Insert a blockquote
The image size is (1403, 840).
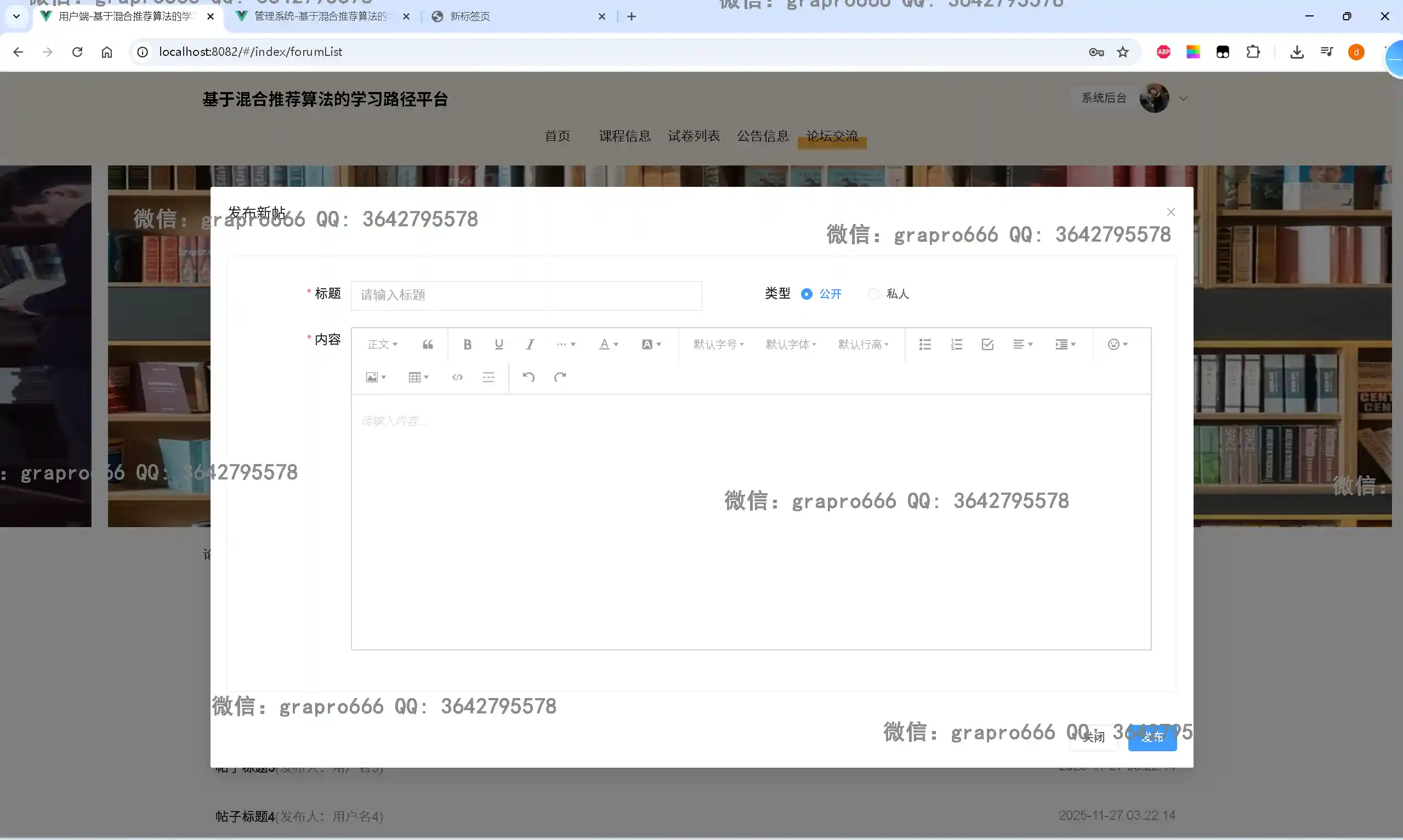[x=428, y=344]
